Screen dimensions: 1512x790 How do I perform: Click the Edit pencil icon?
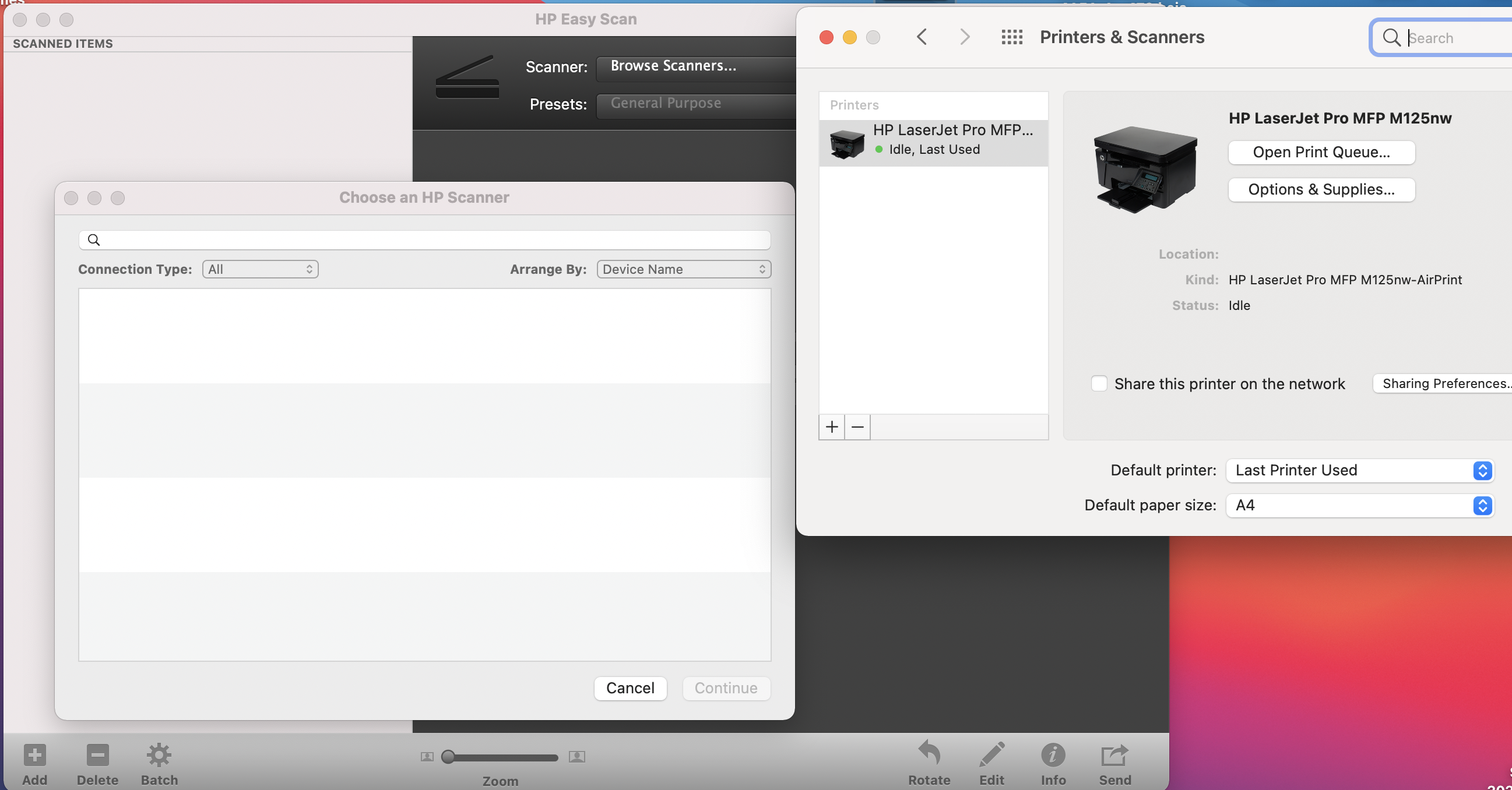[x=991, y=755]
